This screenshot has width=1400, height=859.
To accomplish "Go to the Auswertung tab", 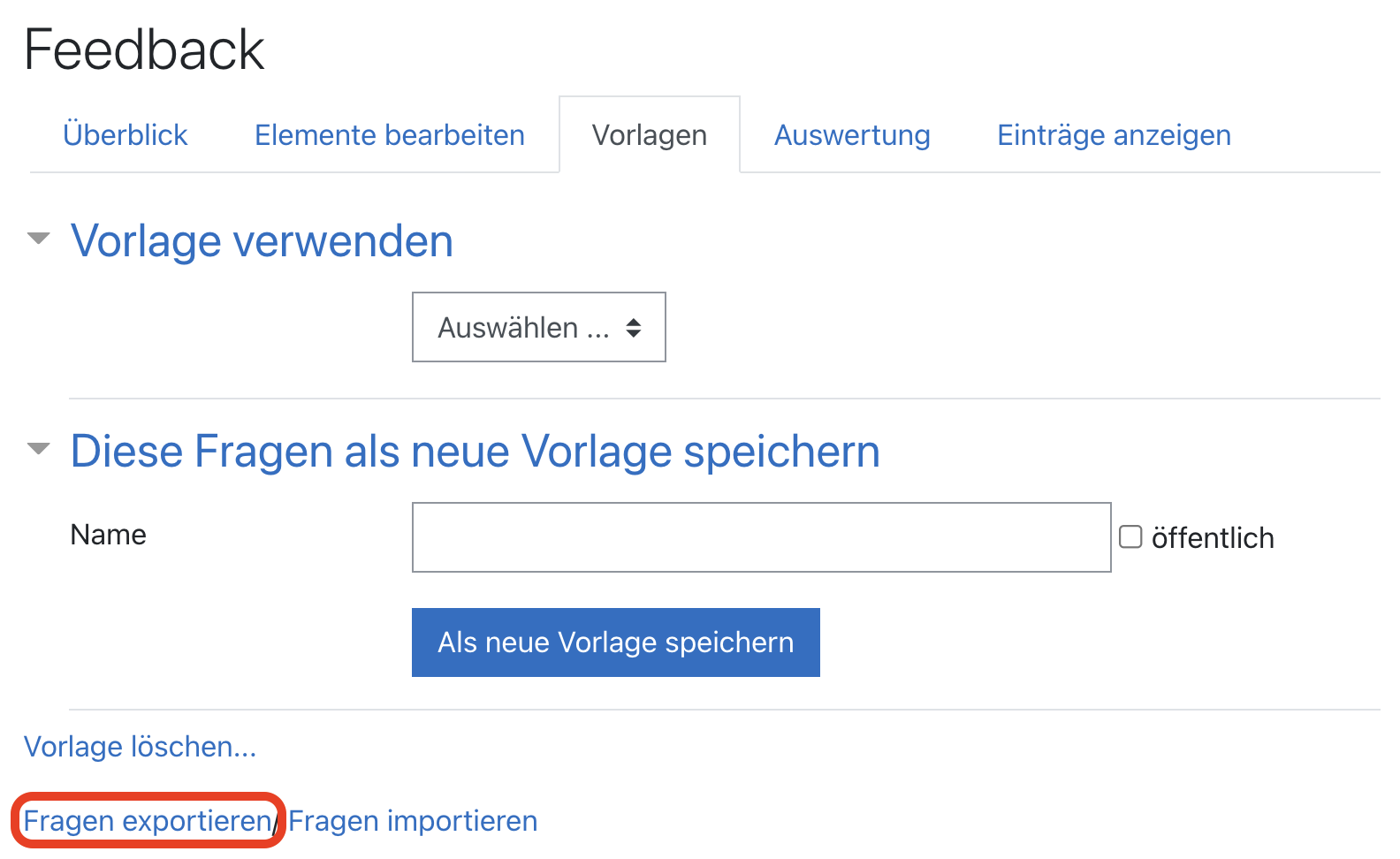I will [852, 135].
